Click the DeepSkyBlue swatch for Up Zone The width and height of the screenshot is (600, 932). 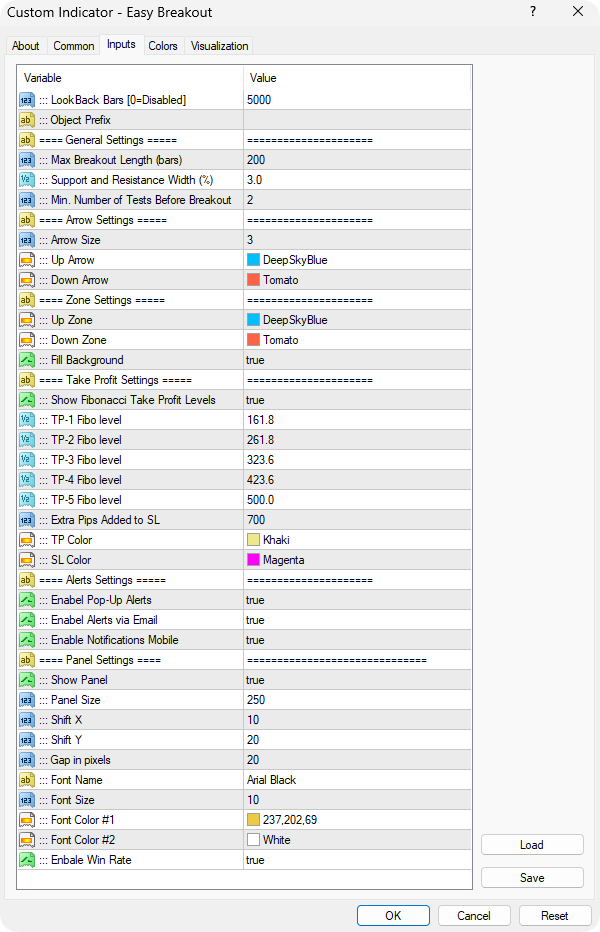253,320
